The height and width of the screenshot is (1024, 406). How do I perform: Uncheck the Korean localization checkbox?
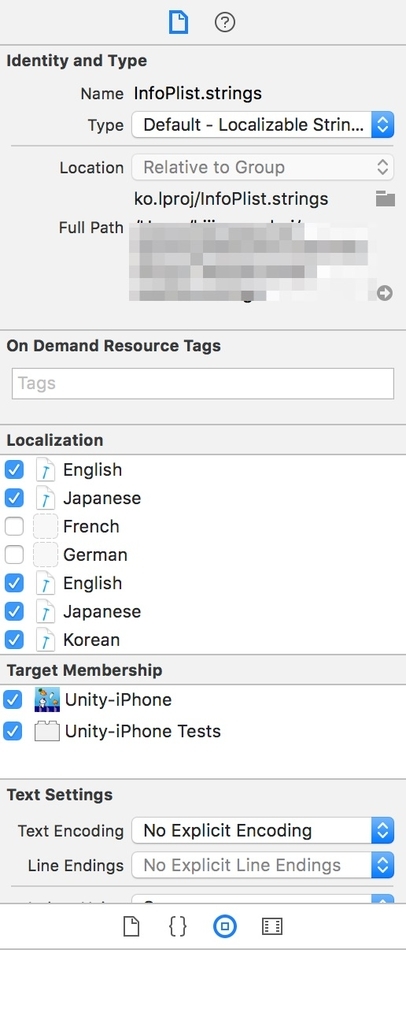[14, 640]
